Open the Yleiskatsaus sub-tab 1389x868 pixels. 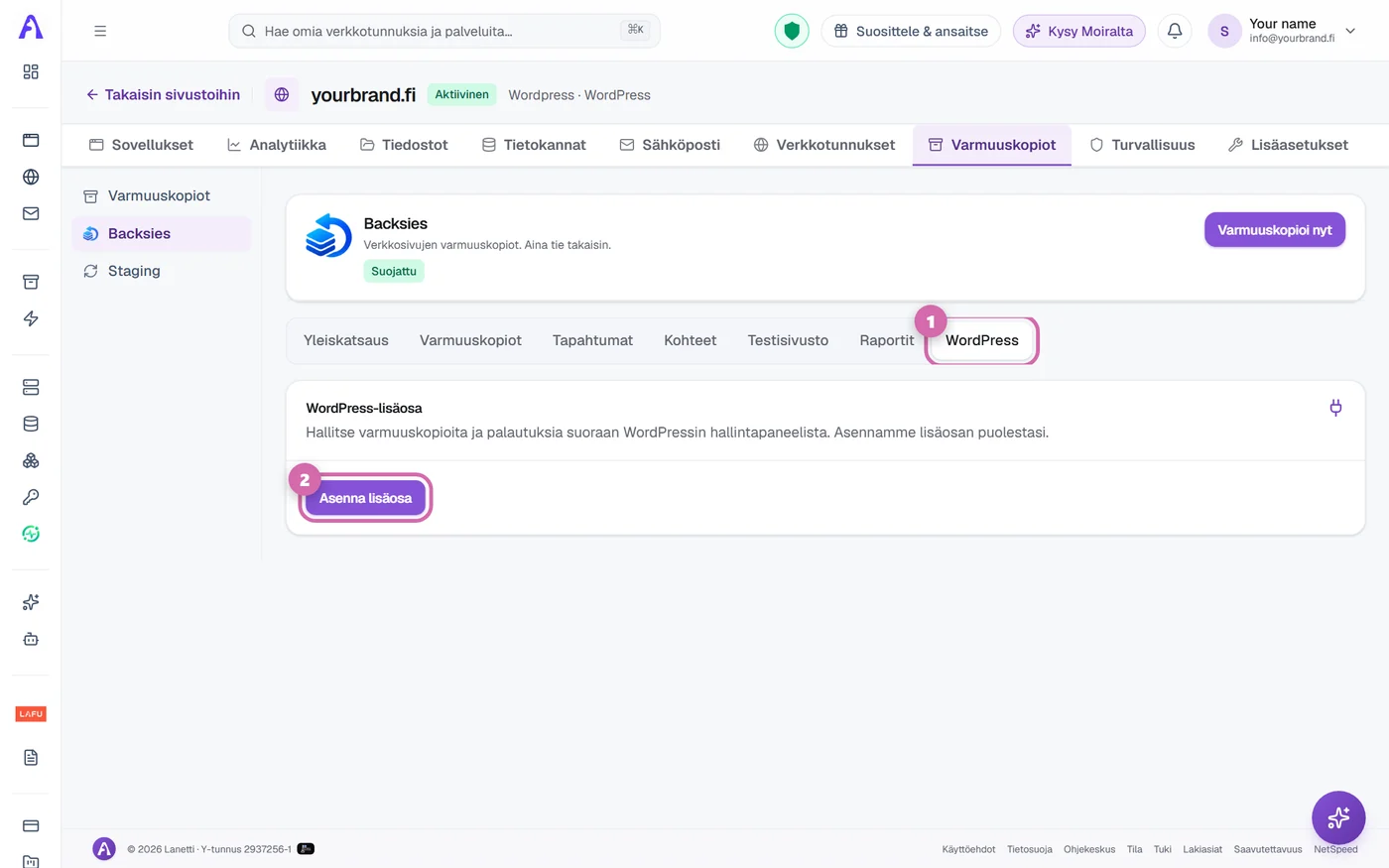tap(346, 340)
